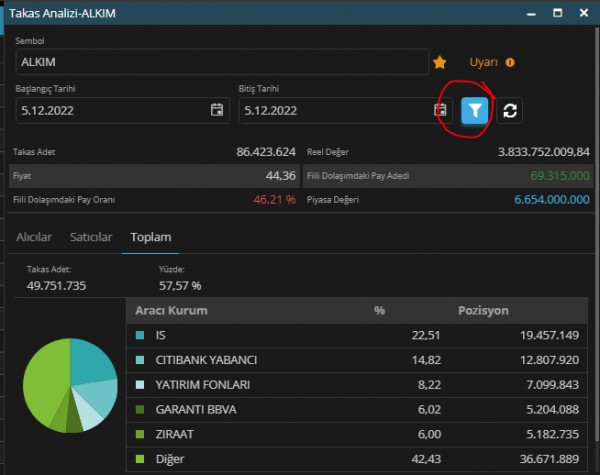Screen dimensions: 600x475
Task: Toggle the favorite star for ALKIM
Action: point(440,62)
